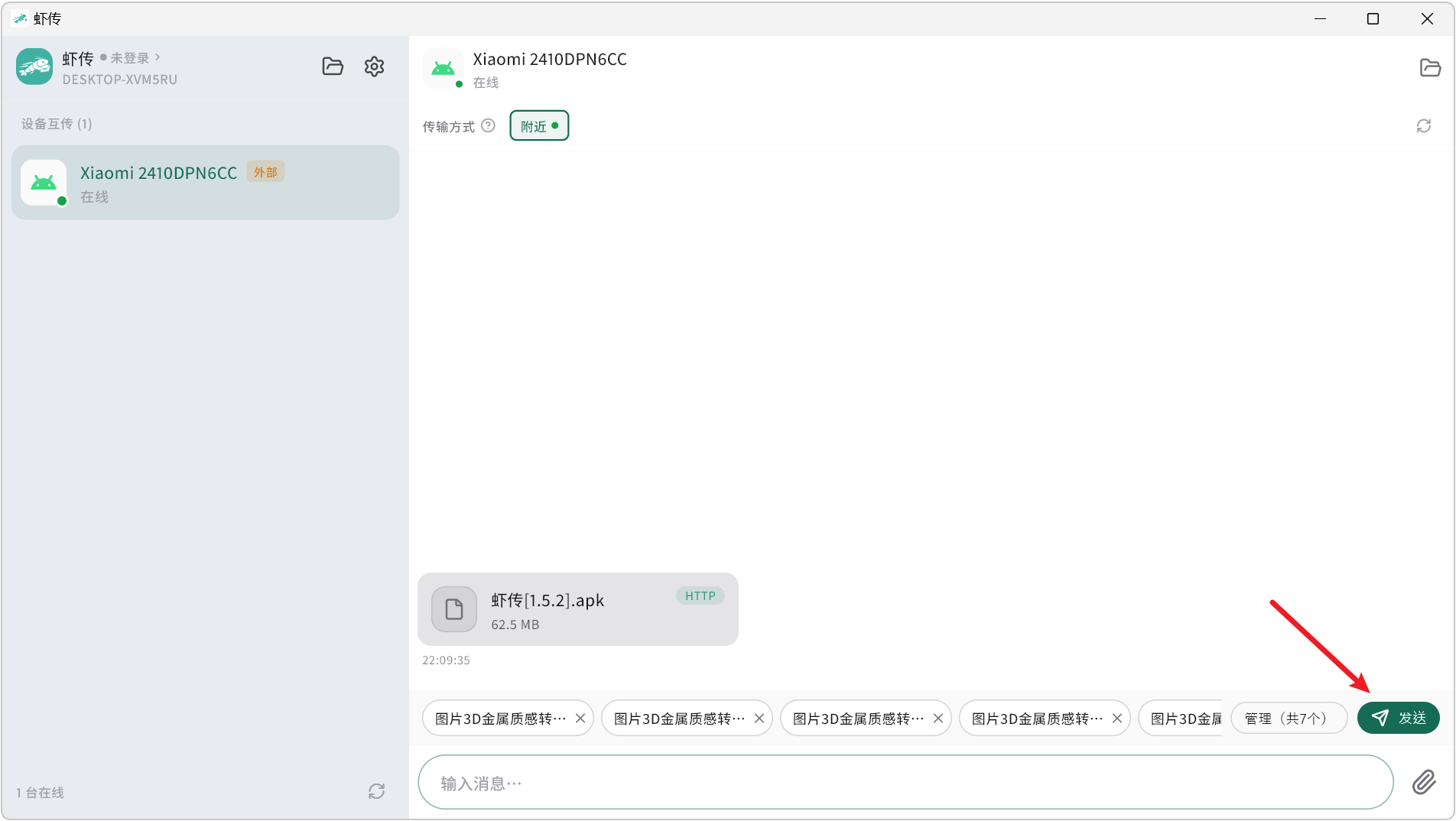The image size is (1456, 821).
Task: Click the 22:09:35 message timestamp
Action: click(446, 660)
